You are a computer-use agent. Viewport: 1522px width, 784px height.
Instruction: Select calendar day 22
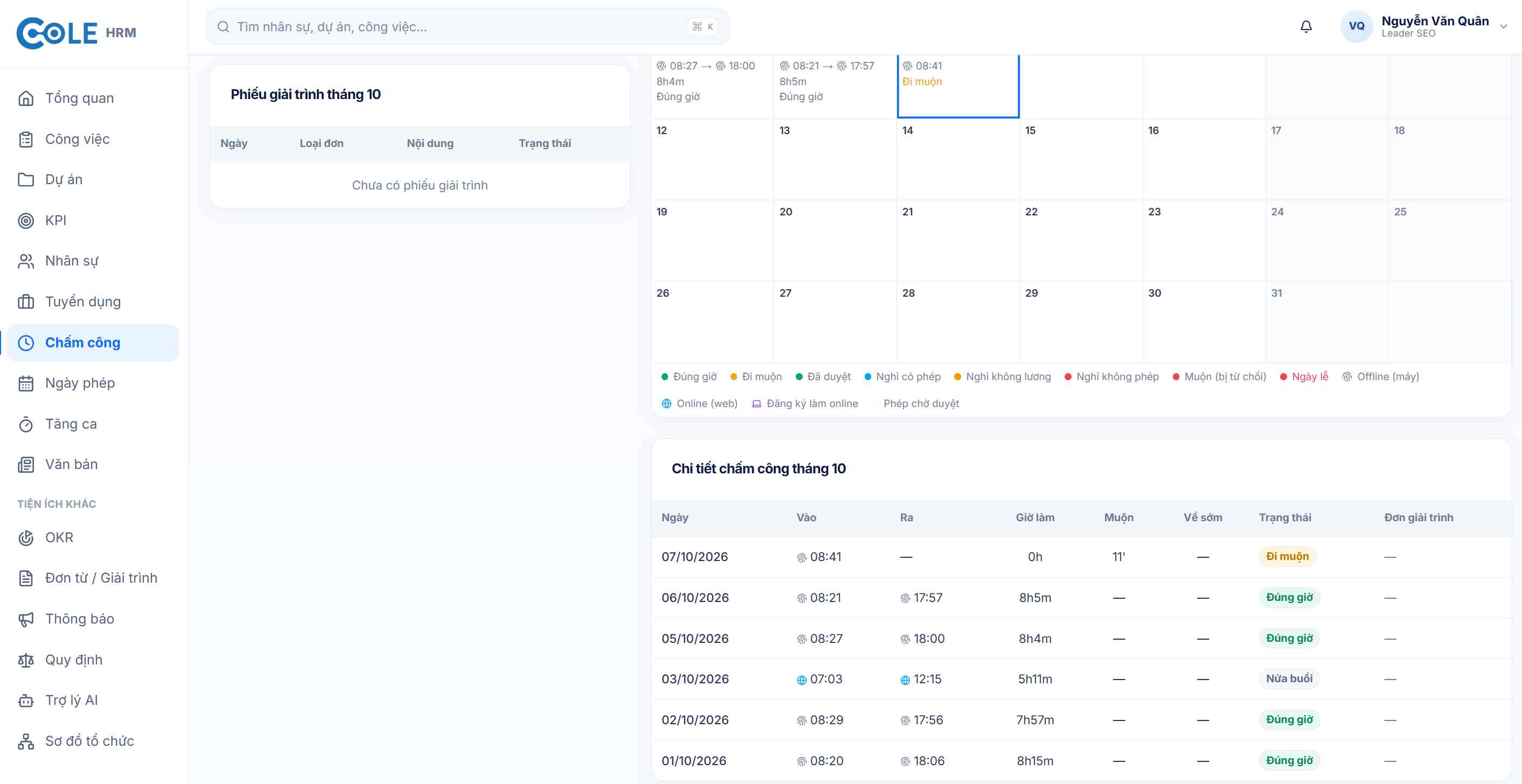point(1081,241)
